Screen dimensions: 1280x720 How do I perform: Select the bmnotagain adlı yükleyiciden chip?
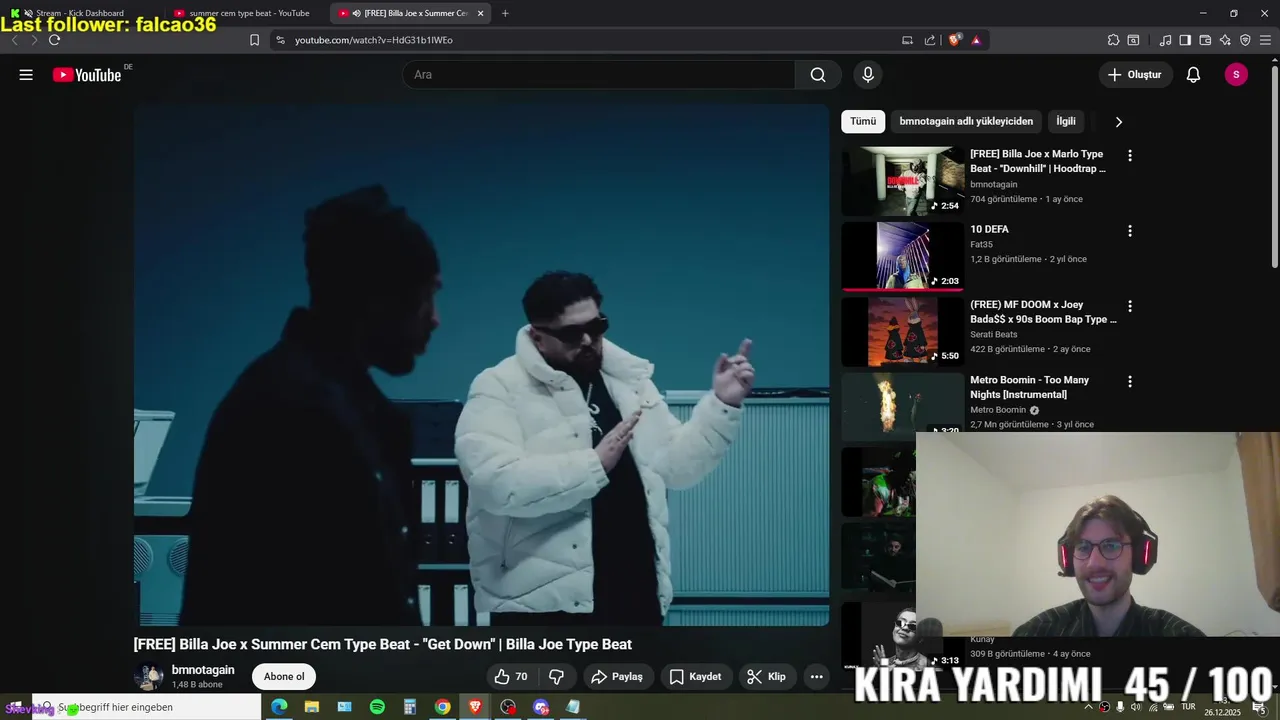coord(966,121)
